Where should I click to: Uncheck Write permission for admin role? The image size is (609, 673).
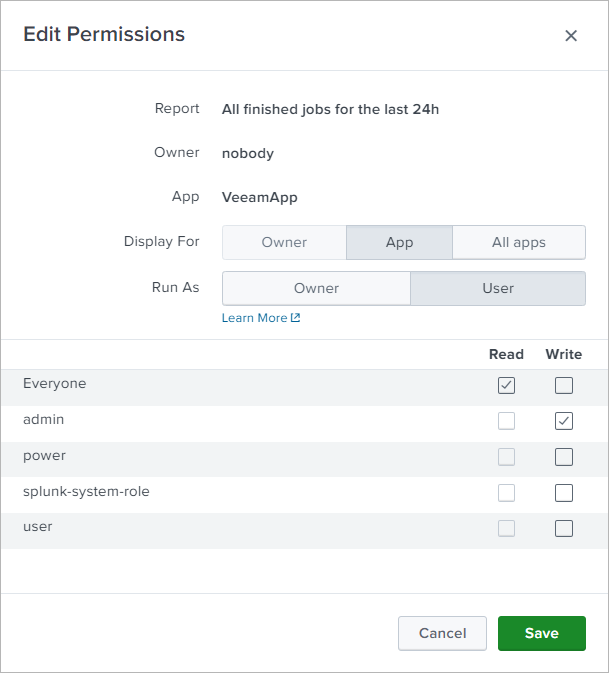click(564, 421)
